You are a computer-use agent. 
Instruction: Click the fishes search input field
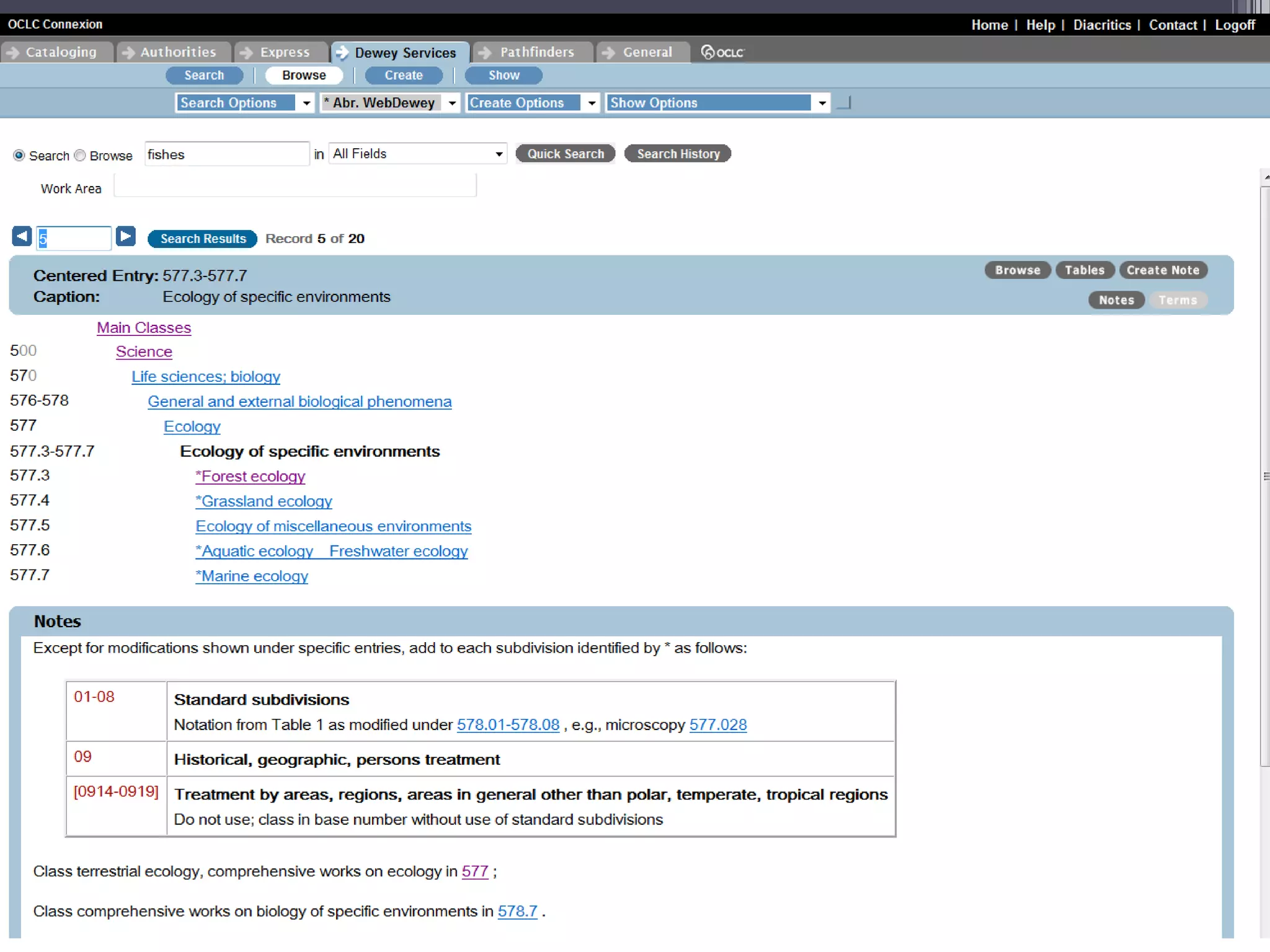point(226,154)
